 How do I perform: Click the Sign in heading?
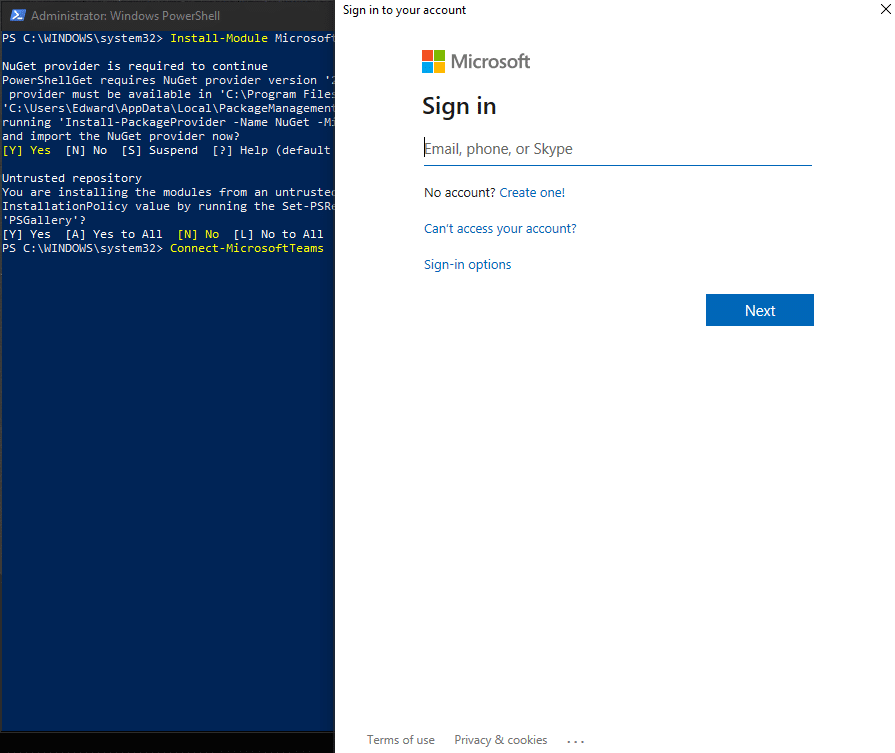click(459, 106)
